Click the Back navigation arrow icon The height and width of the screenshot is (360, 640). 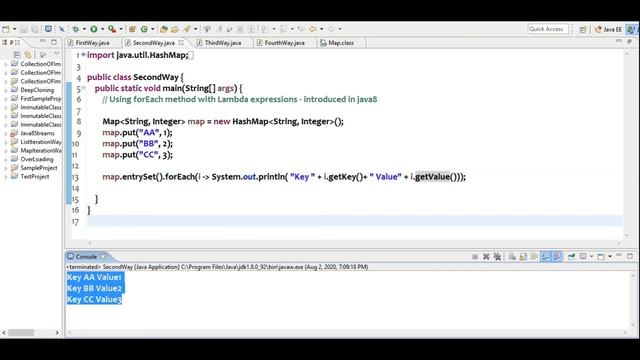click(x=313, y=29)
